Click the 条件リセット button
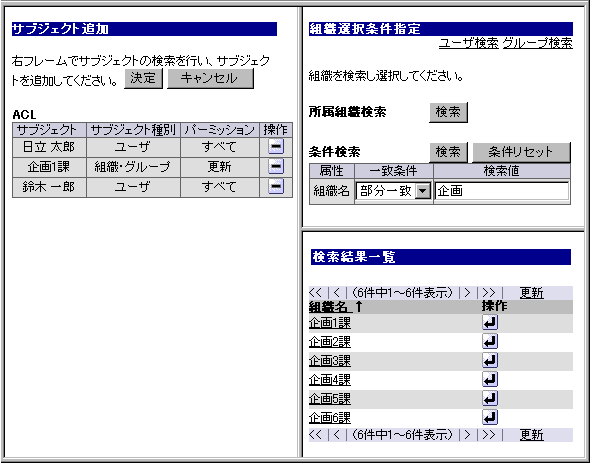 [x=521, y=152]
